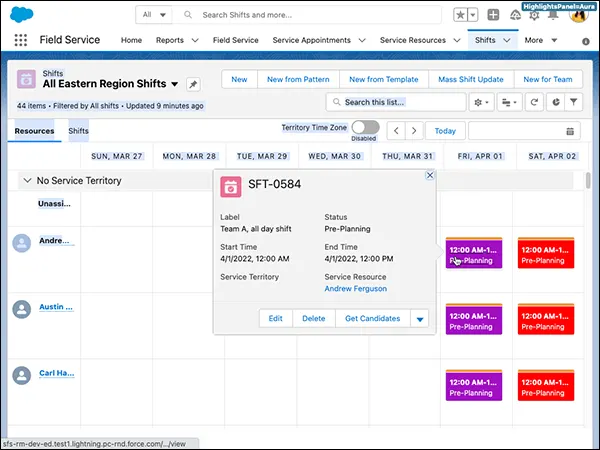Refresh the shifts list
Screen dimensions: 600x450
click(534, 102)
